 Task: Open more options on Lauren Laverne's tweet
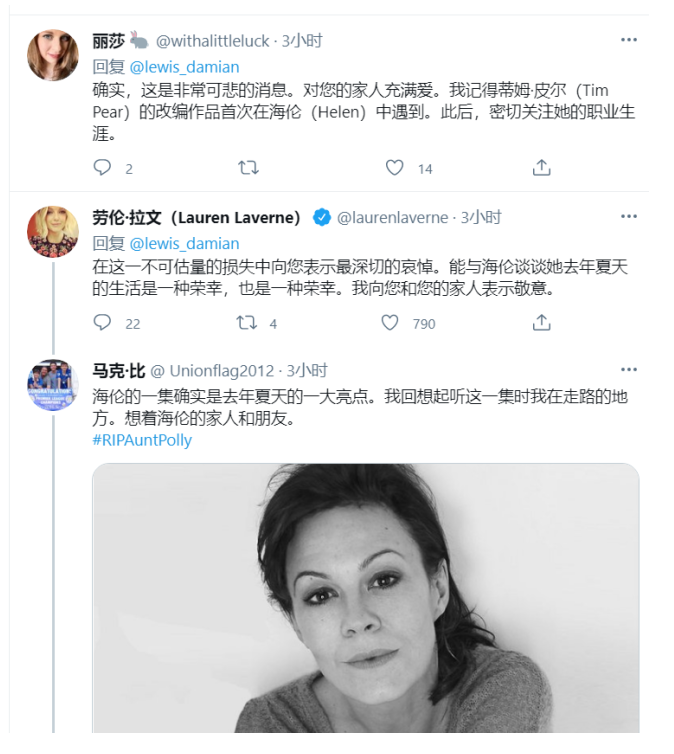click(628, 216)
